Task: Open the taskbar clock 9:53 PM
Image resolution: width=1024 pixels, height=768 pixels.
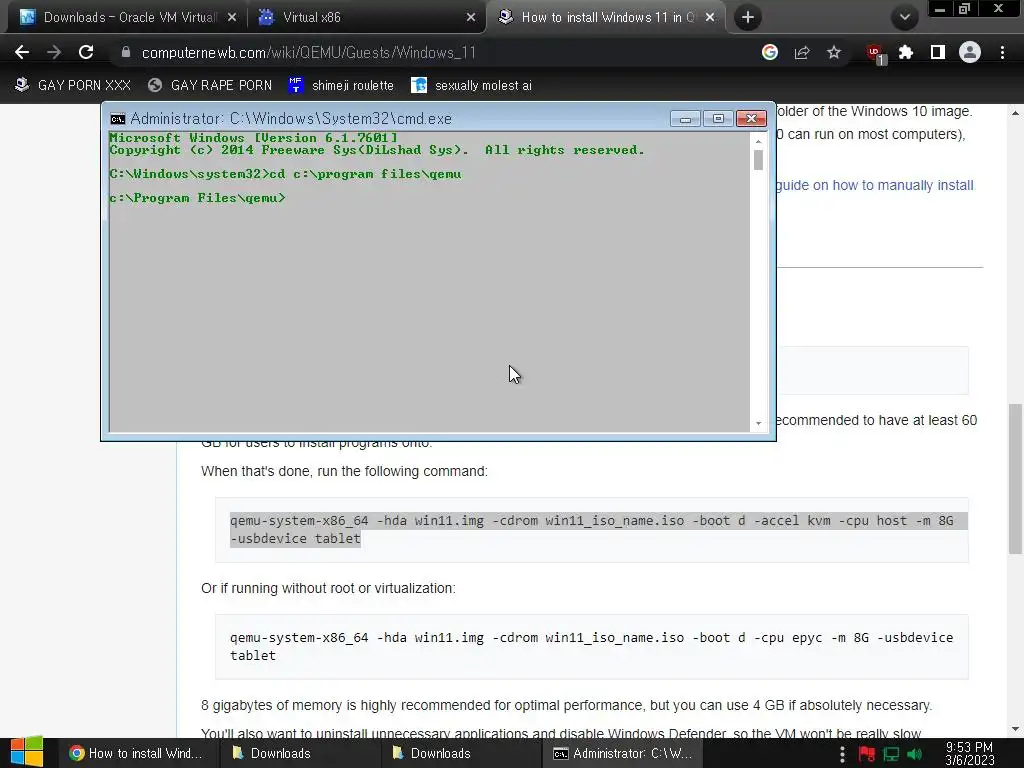Action: click(969, 754)
